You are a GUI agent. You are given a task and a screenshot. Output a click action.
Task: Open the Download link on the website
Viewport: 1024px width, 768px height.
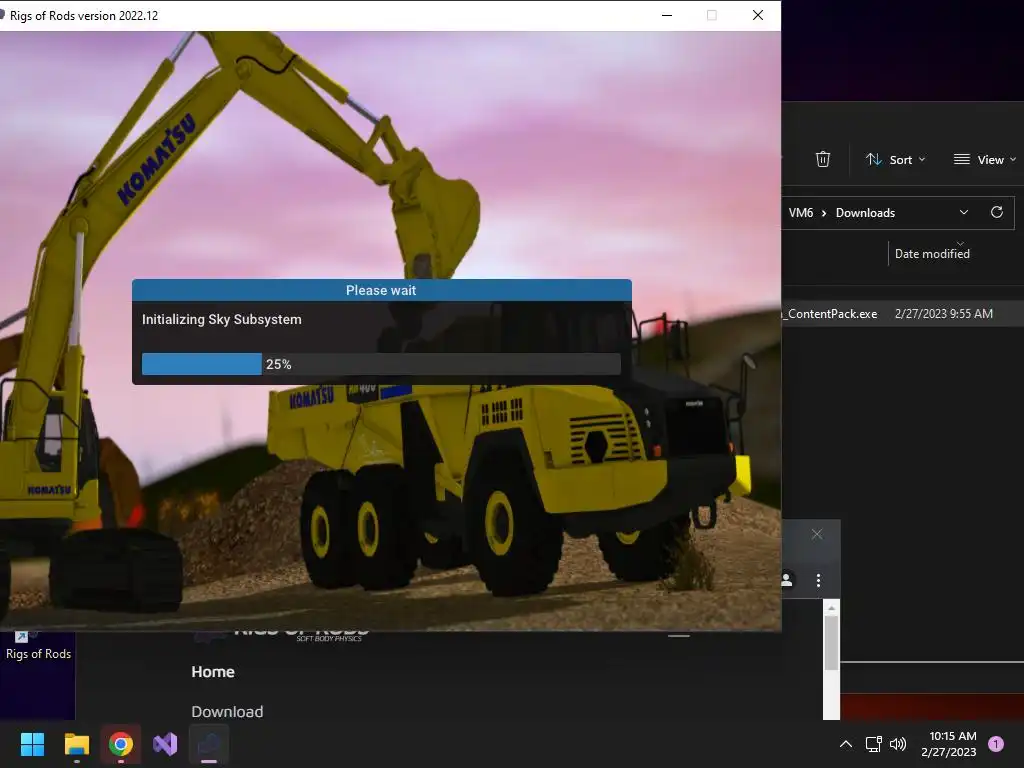(x=227, y=711)
